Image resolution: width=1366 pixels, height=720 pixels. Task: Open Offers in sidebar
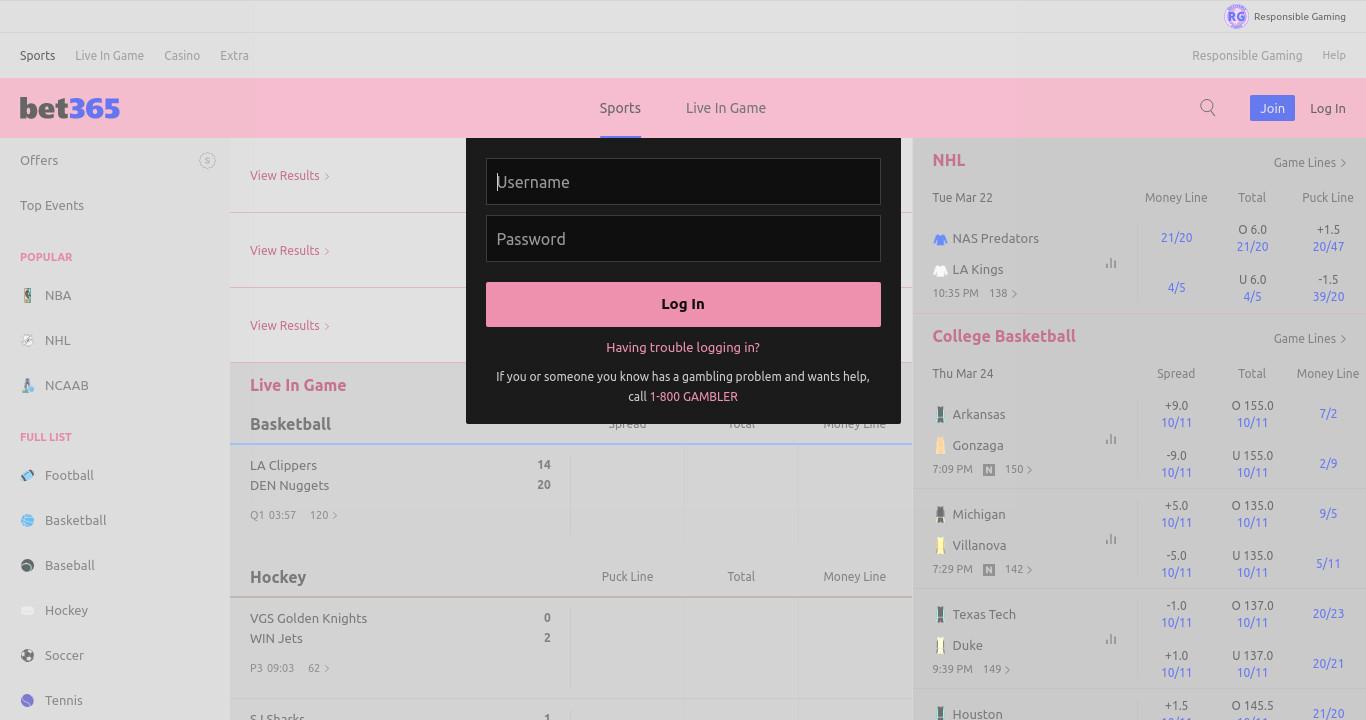39,160
